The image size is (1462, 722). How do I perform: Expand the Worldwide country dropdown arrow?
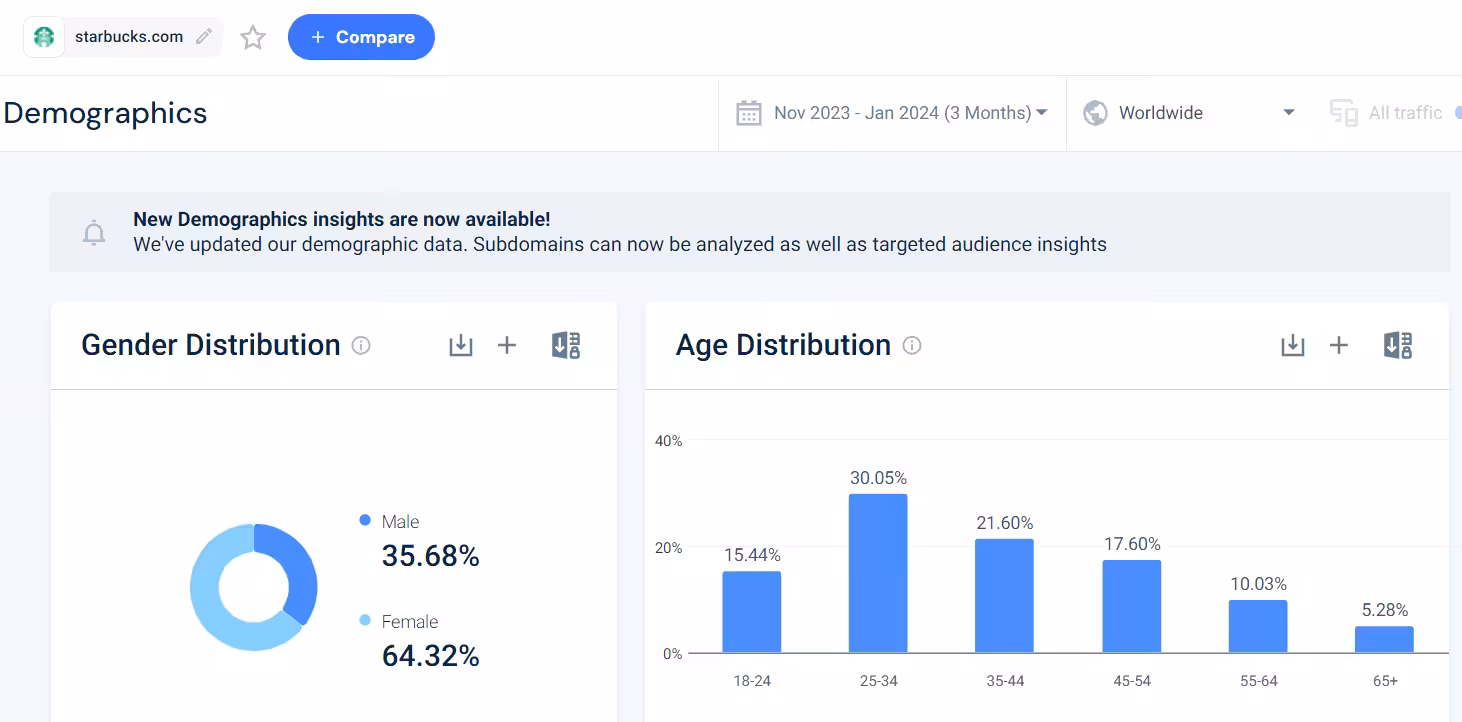1289,113
